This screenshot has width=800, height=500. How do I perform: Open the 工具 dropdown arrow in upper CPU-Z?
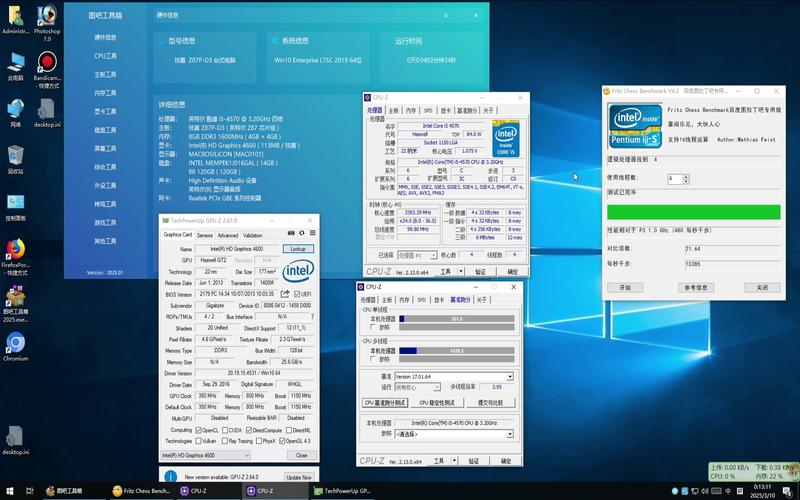coord(461,271)
